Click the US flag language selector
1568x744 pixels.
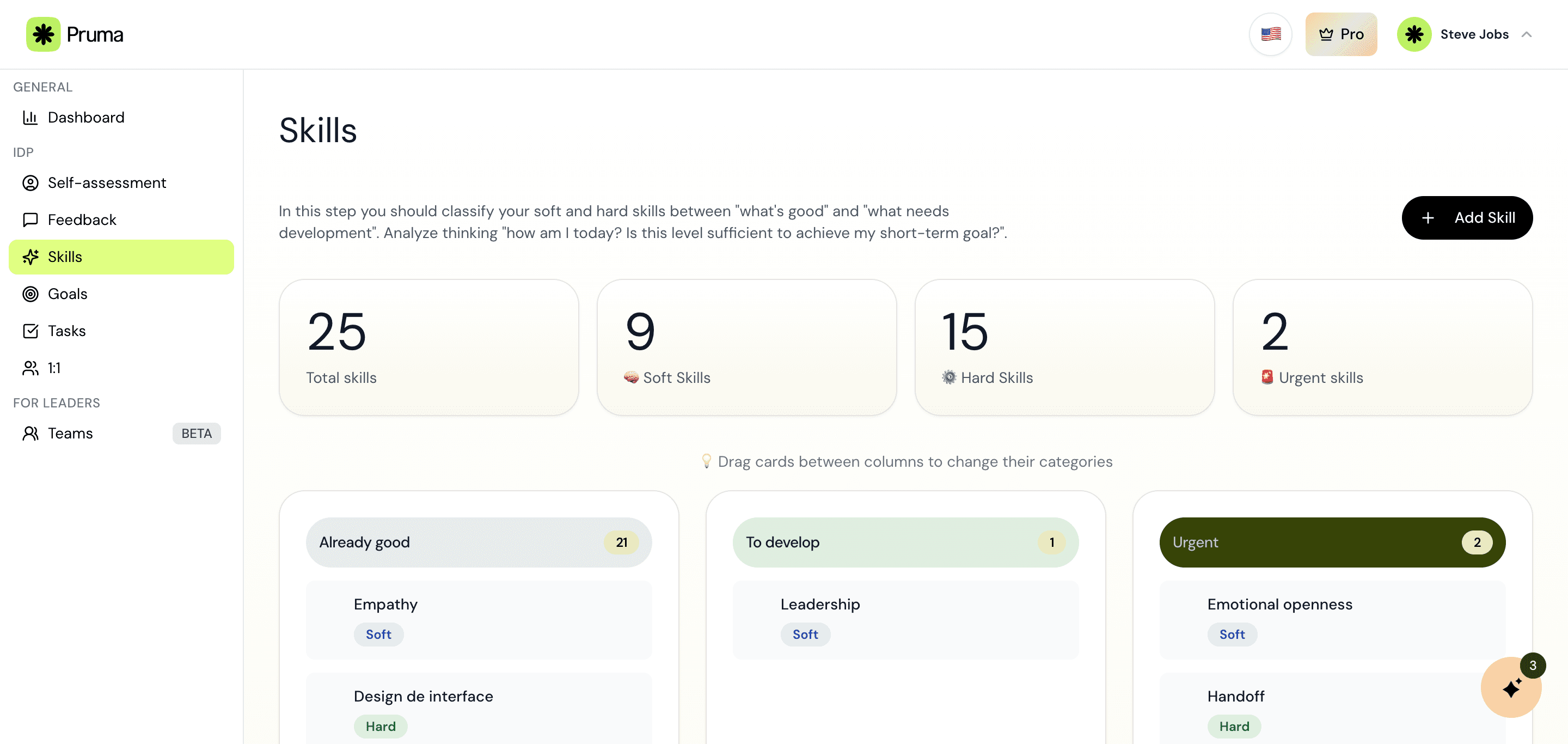coord(1270,34)
